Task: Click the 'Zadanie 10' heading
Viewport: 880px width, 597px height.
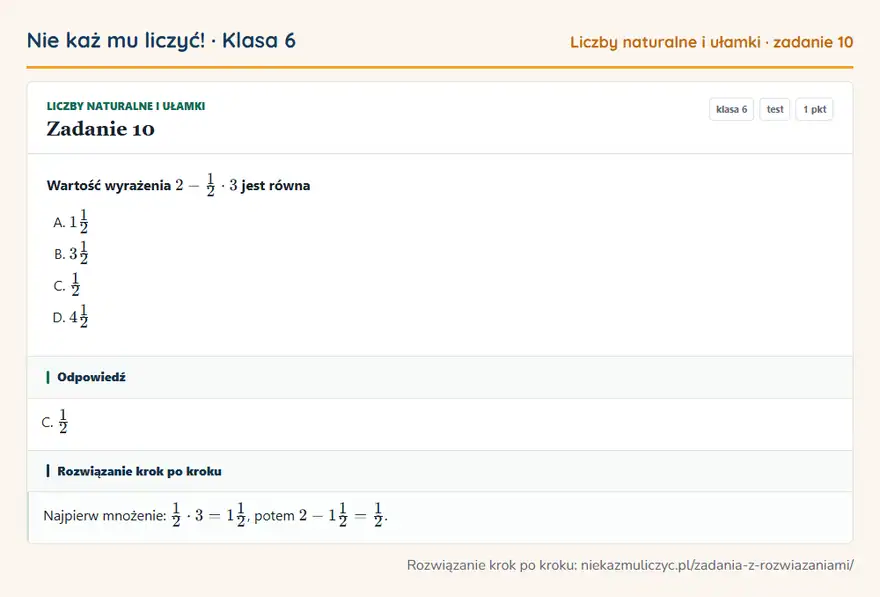Action: pos(100,129)
